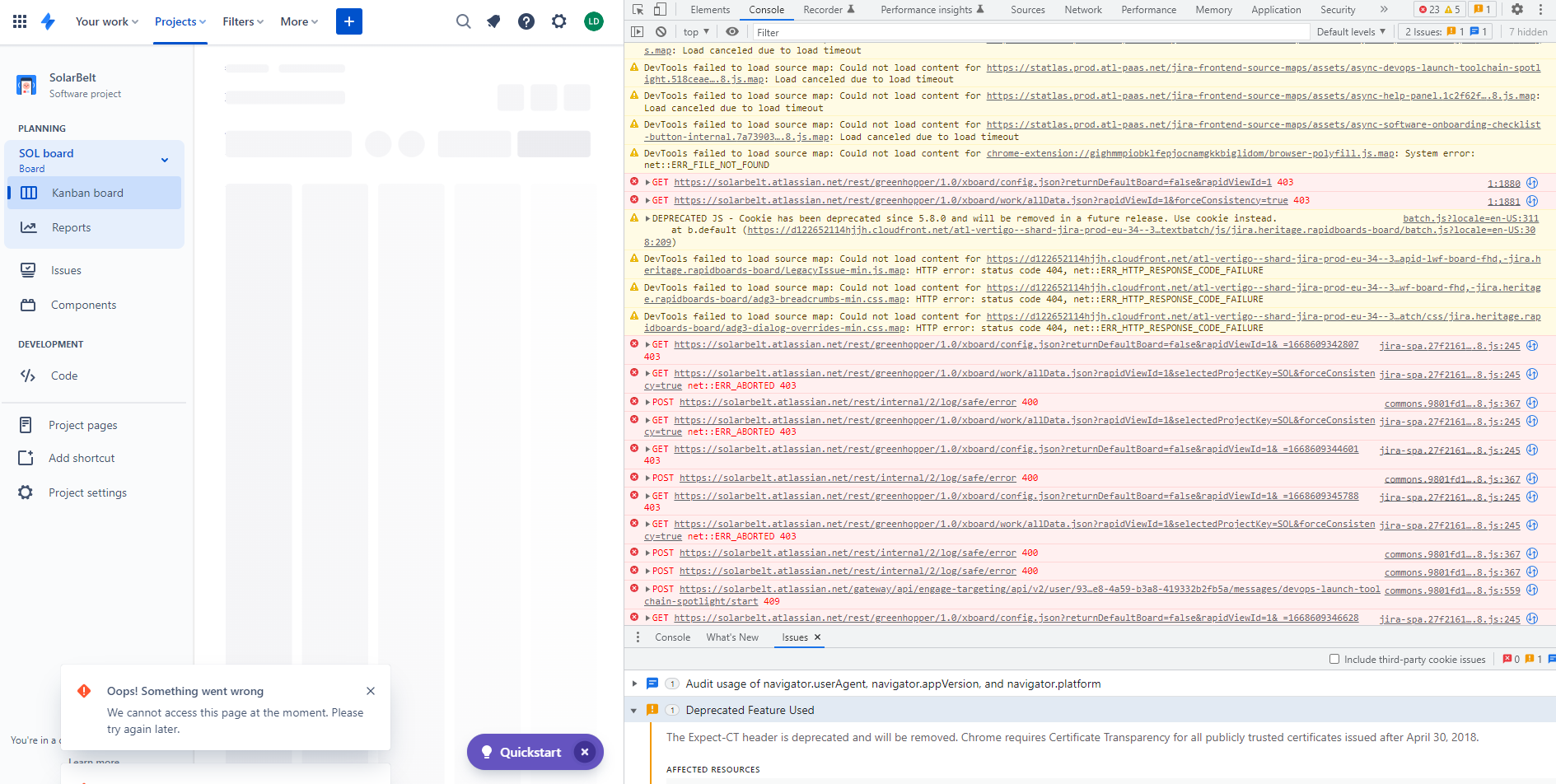
Task: Open the notifications icon in Jira header
Action: tap(494, 21)
